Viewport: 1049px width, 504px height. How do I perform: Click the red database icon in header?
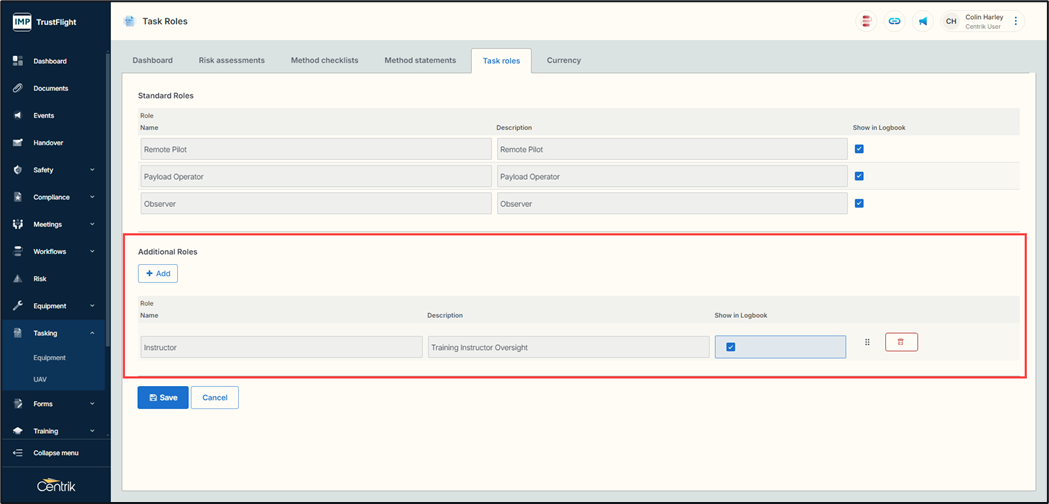click(867, 21)
